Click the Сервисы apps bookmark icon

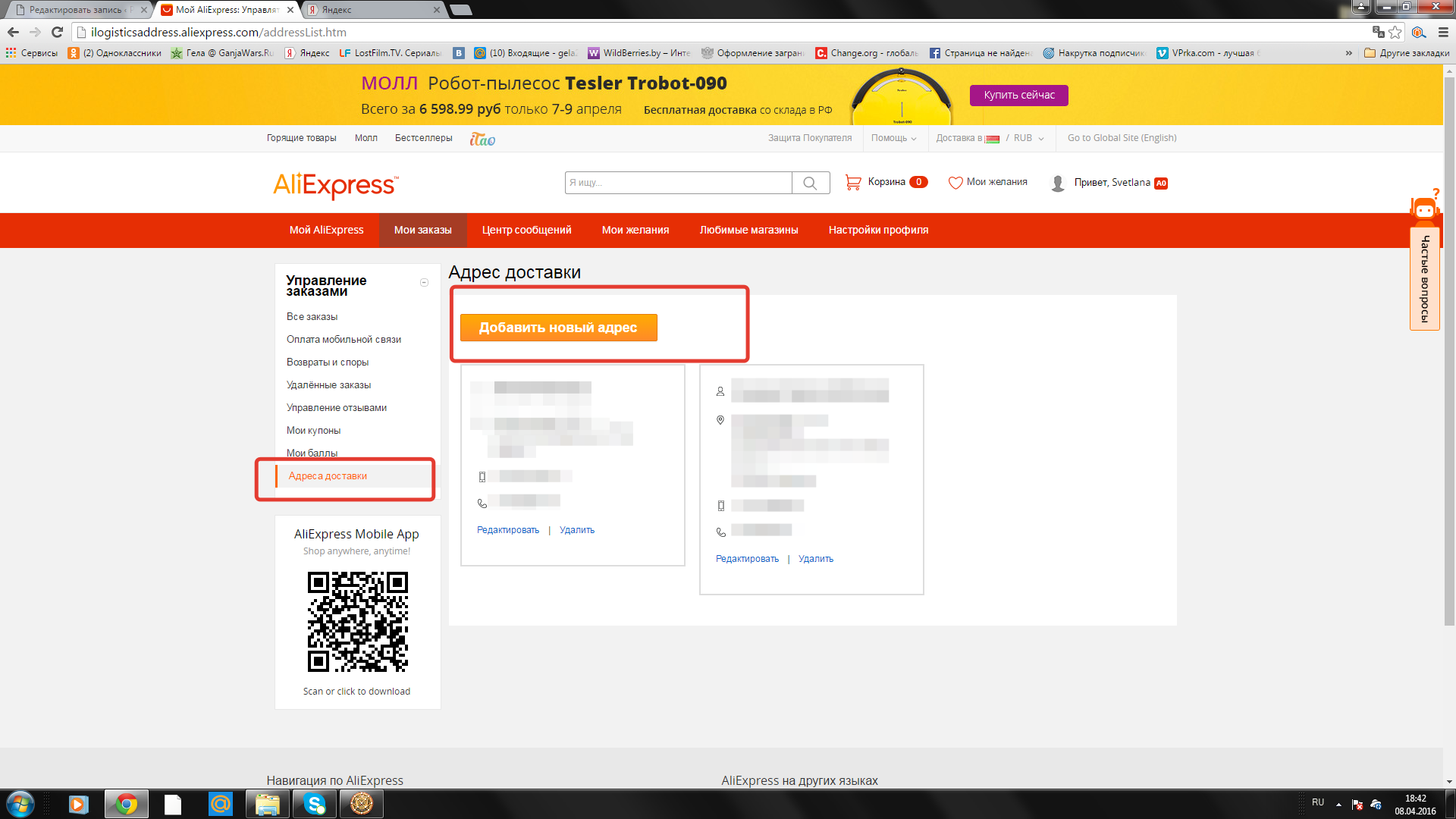[11, 53]
